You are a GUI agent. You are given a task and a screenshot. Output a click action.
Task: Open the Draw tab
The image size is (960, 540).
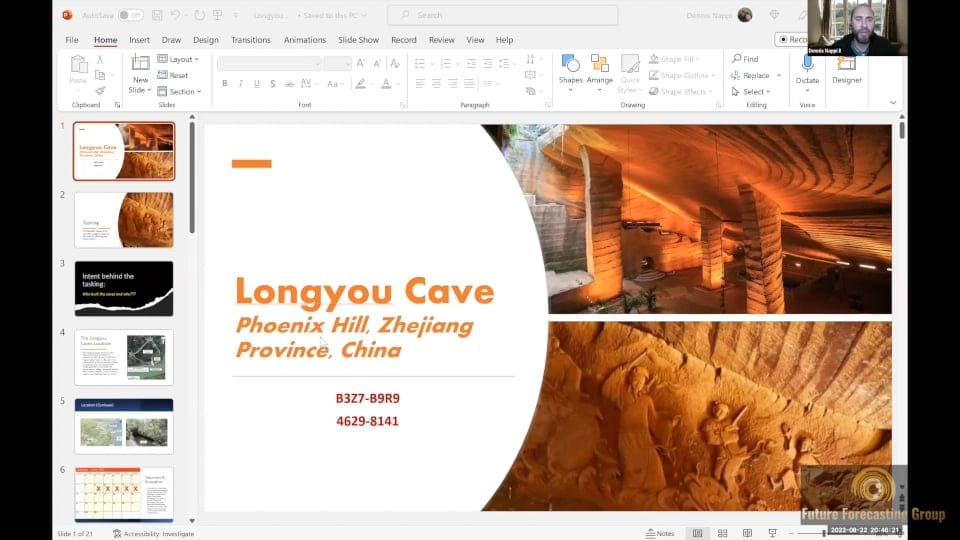[x=171, y=40]
